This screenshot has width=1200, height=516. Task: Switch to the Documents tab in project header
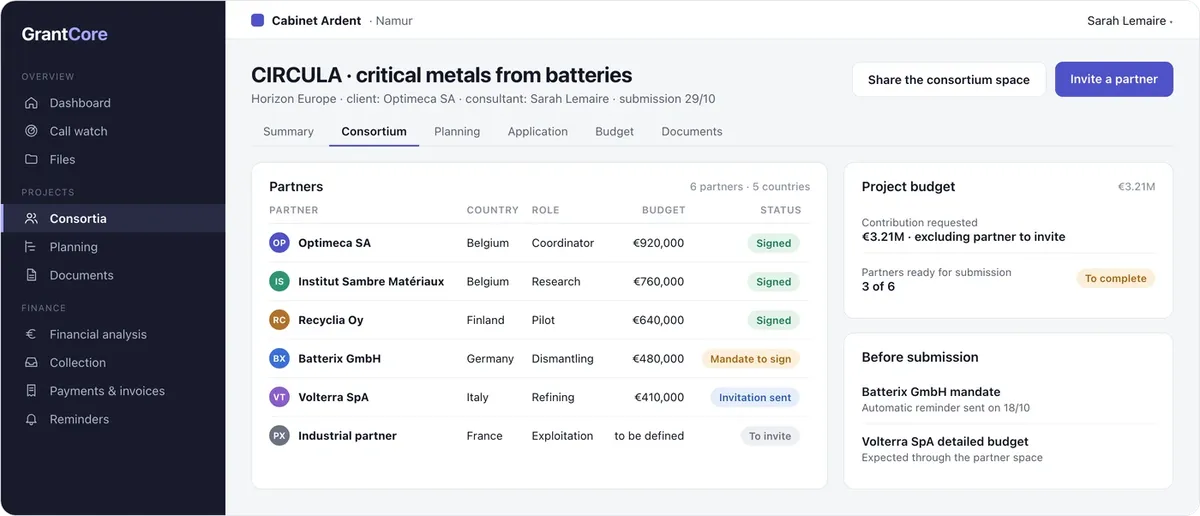[x=692, y=131]
